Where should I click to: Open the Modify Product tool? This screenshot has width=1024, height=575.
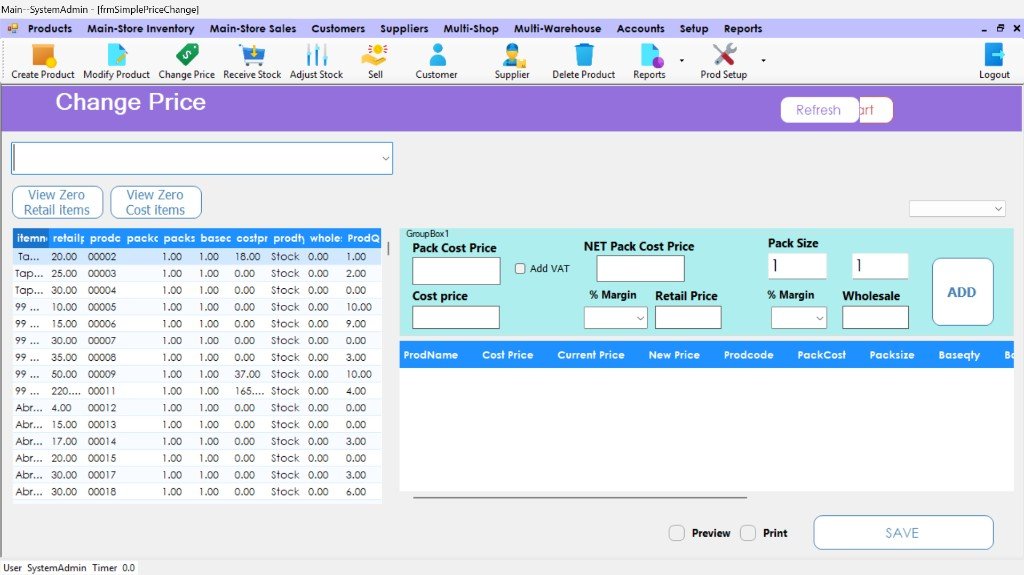pos(116,61)
